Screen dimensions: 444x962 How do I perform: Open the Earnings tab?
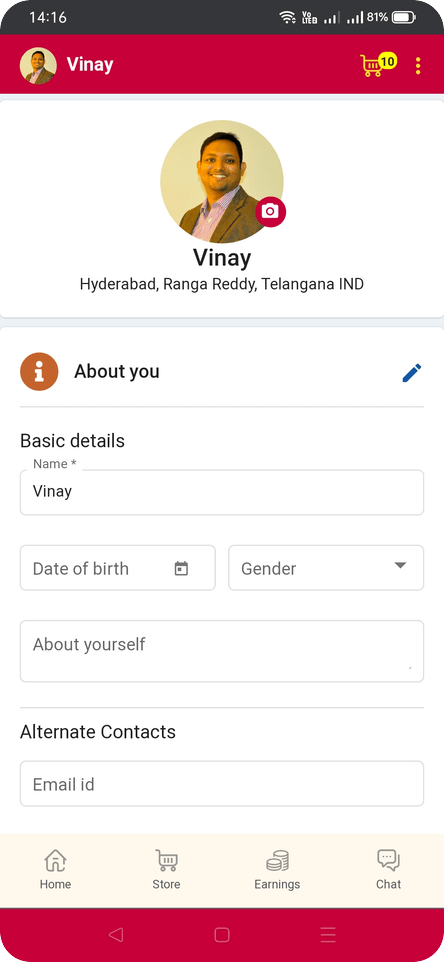[277, 870]
